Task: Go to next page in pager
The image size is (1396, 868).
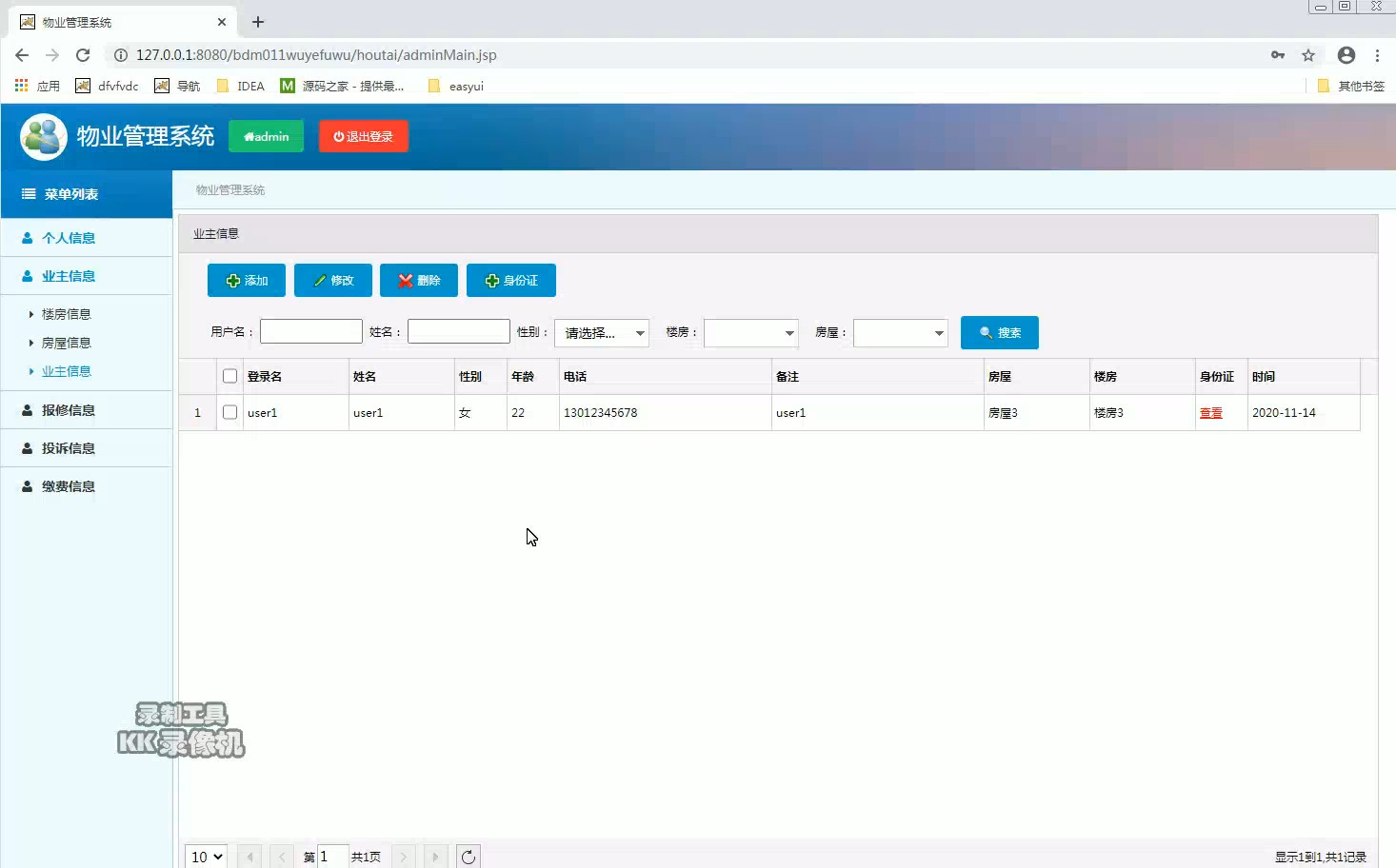Action: click(x=404, y=857)
